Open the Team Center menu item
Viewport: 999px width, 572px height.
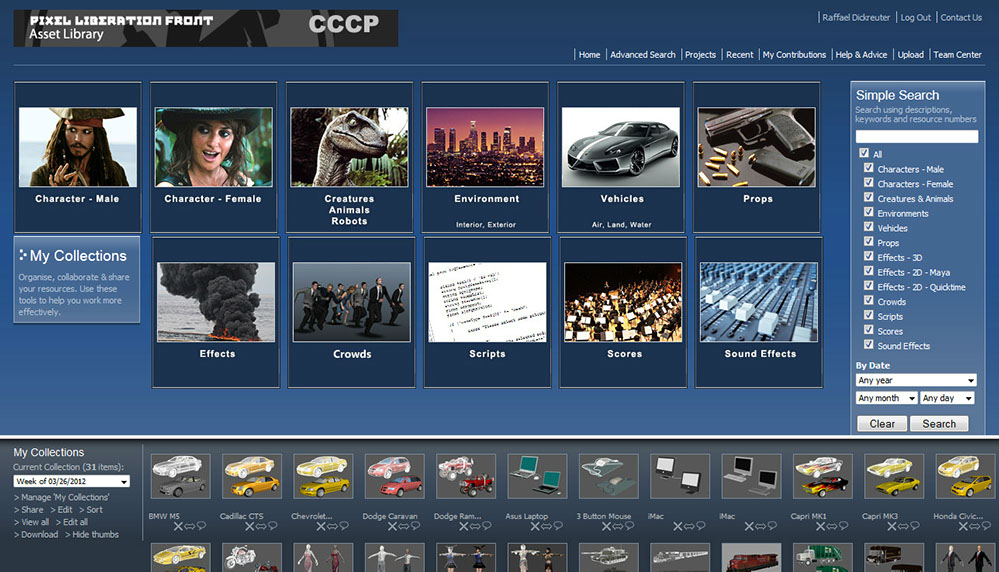(957, 55)
